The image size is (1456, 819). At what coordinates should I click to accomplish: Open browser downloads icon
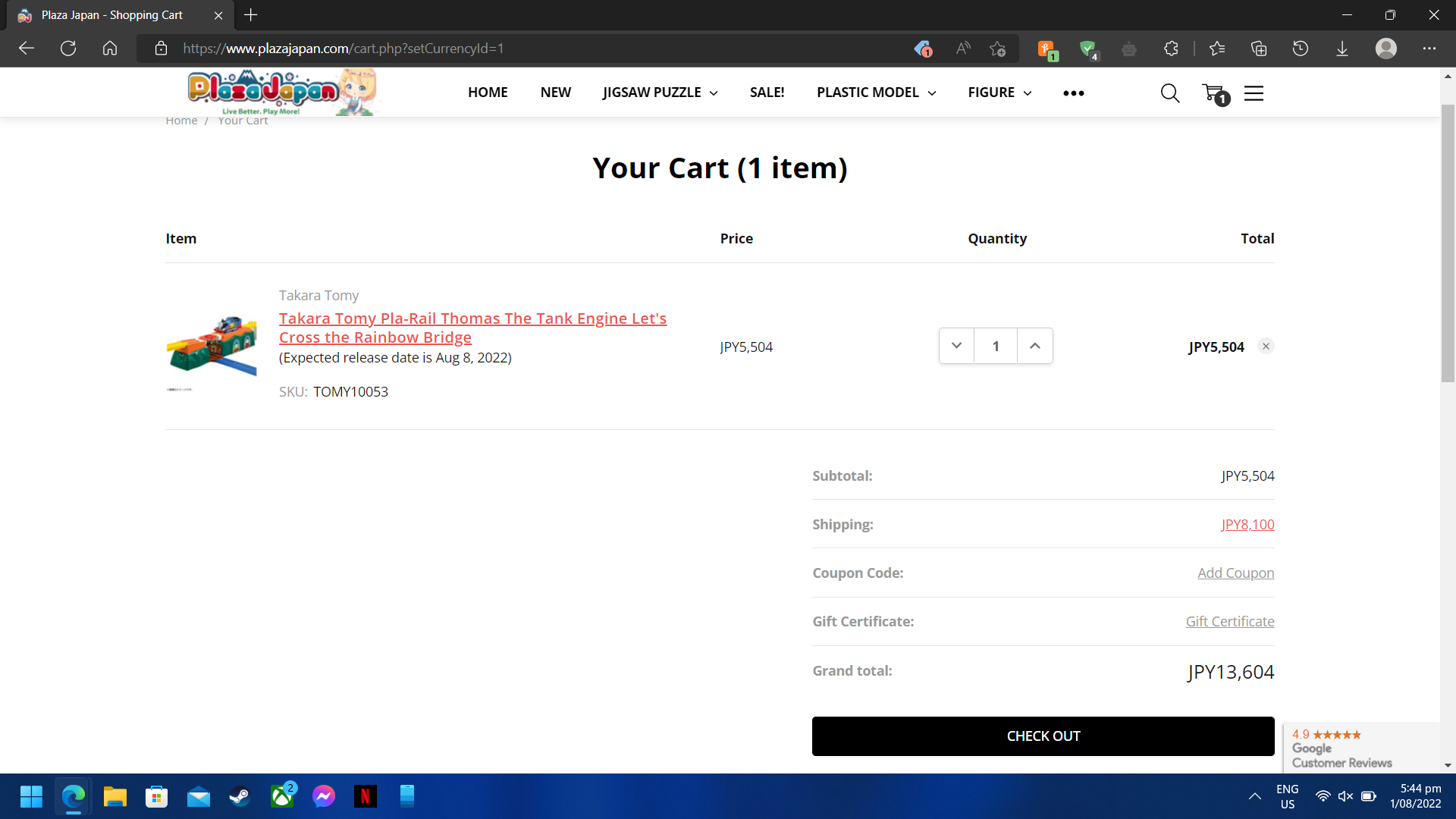click(x=1341, y=49)
